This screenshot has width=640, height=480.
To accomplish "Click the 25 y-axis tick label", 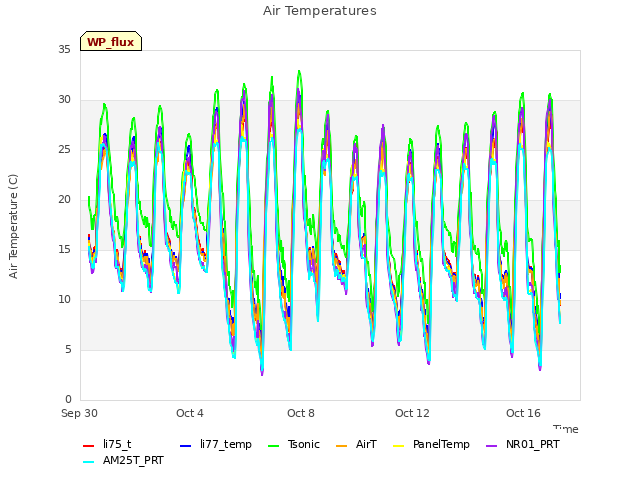I will coord(64,149).
